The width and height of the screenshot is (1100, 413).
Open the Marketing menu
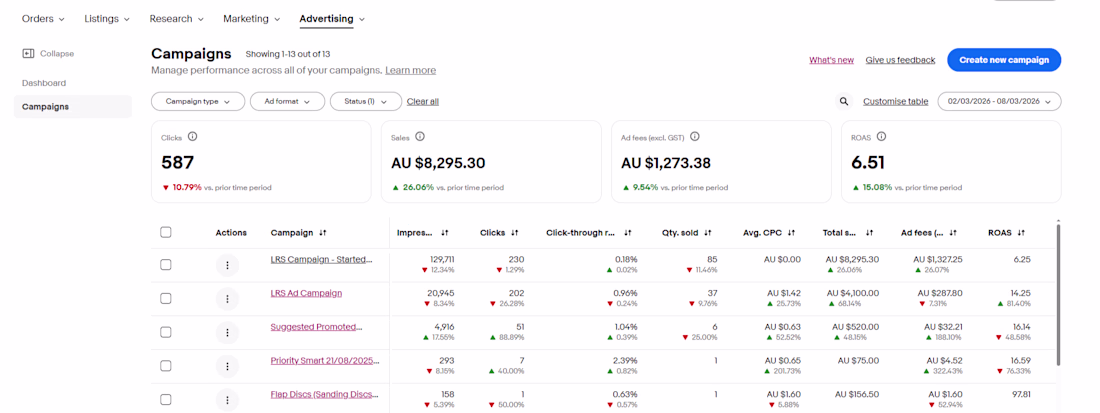pos(251,19)
